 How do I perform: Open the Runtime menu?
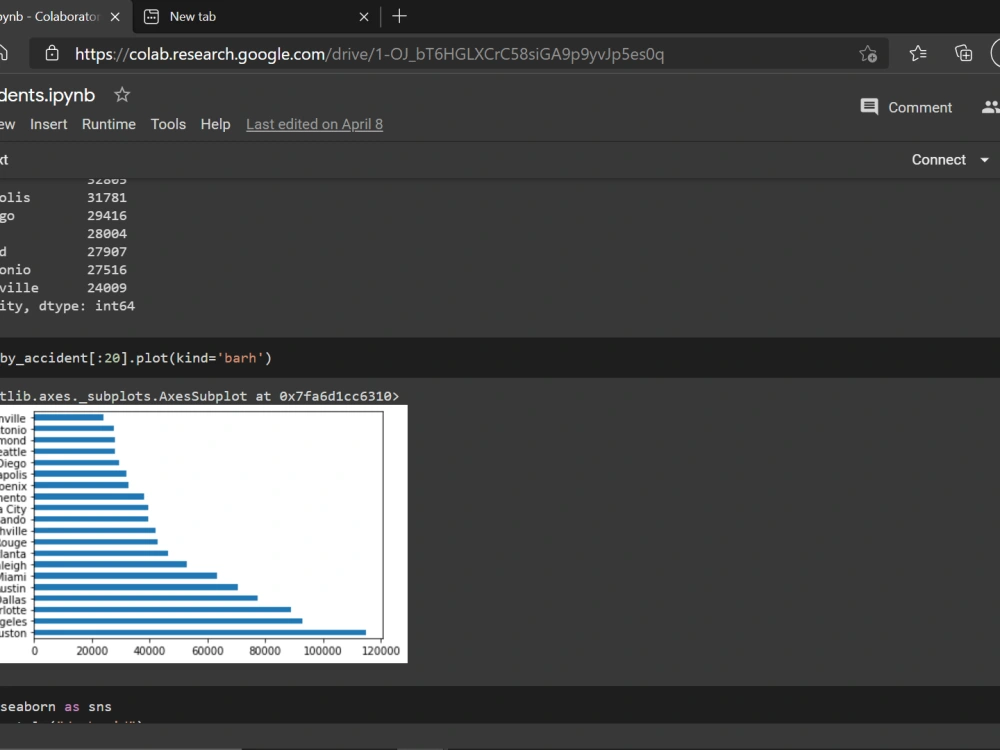click(108, 124)
